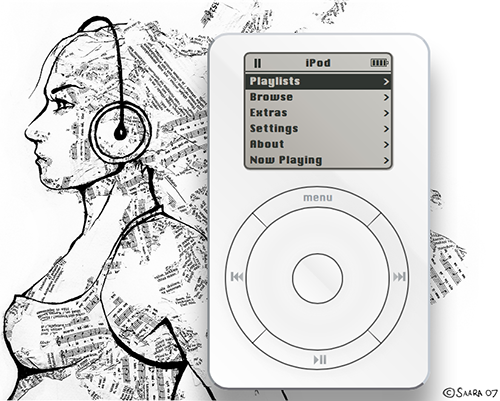The image size is (500, 401).
Task: Click the chevron beside Settings
Action: pyautogui.click(x=386, y=129)
